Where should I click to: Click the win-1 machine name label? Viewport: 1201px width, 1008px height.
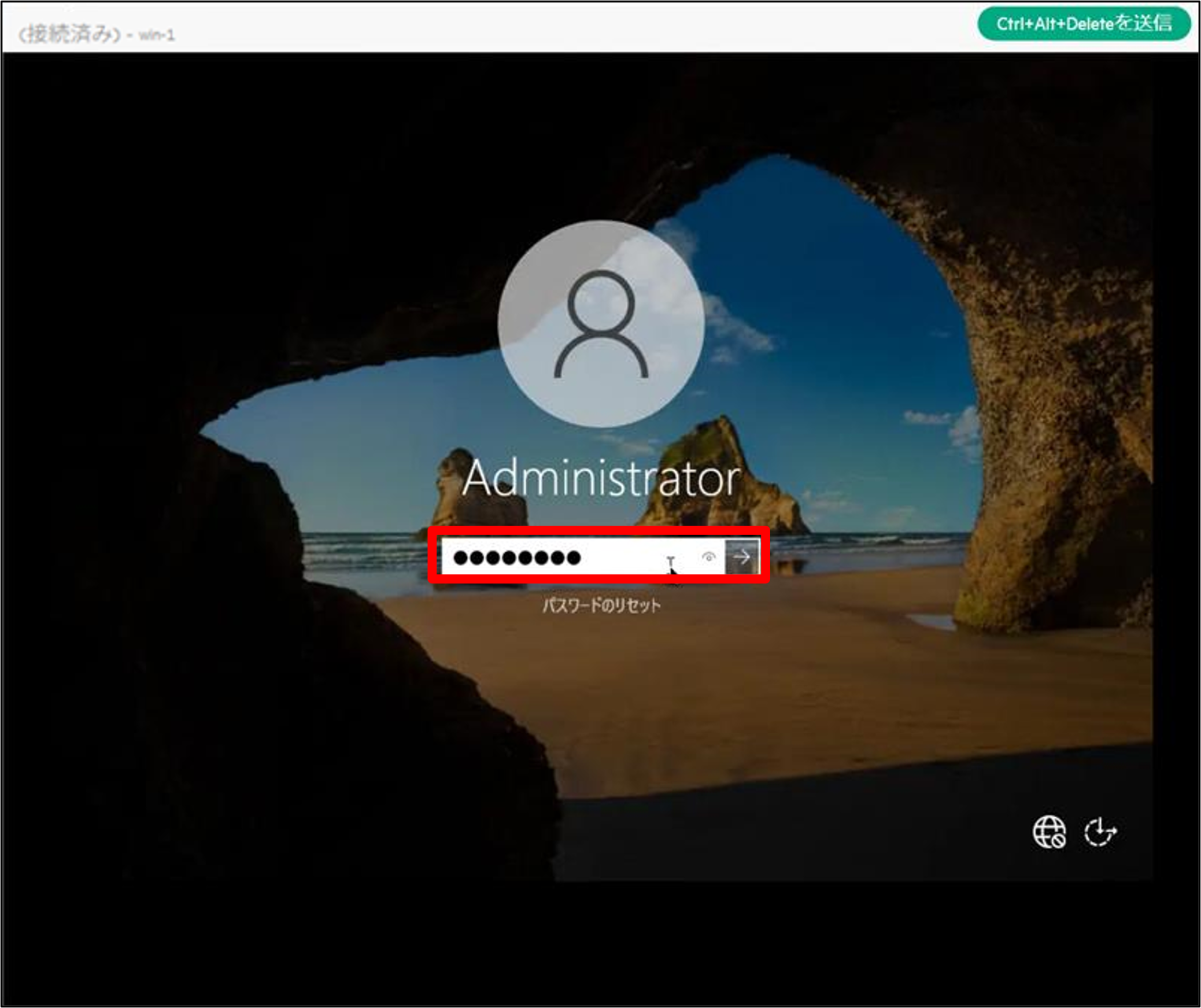pyautogui.click(x=157, y=35)
